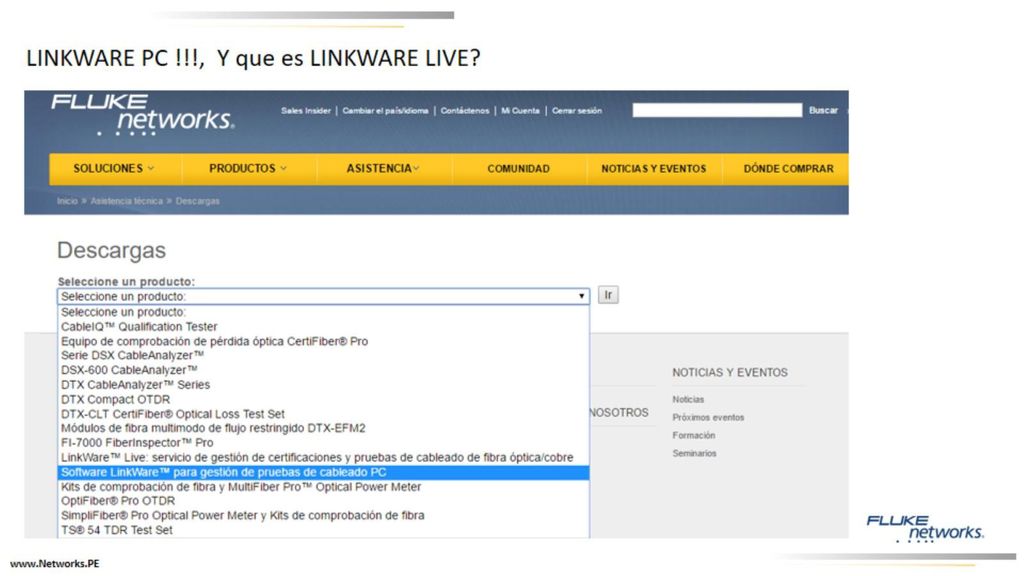Go to the COMUNIDAD section
This screenshot has width=1024, height=576.
[x=519, y=168]
